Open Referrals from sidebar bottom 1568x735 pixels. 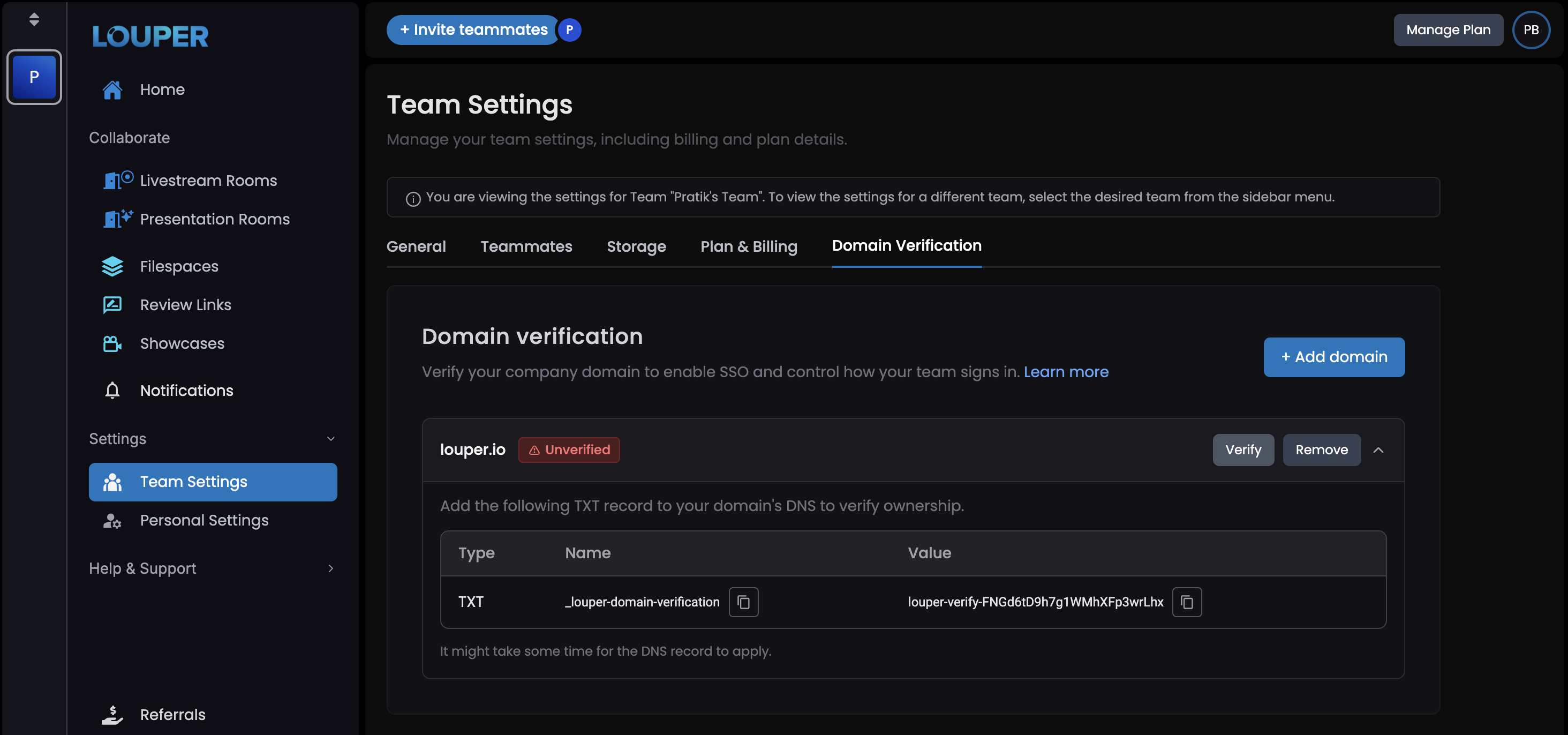pos(172,714)
